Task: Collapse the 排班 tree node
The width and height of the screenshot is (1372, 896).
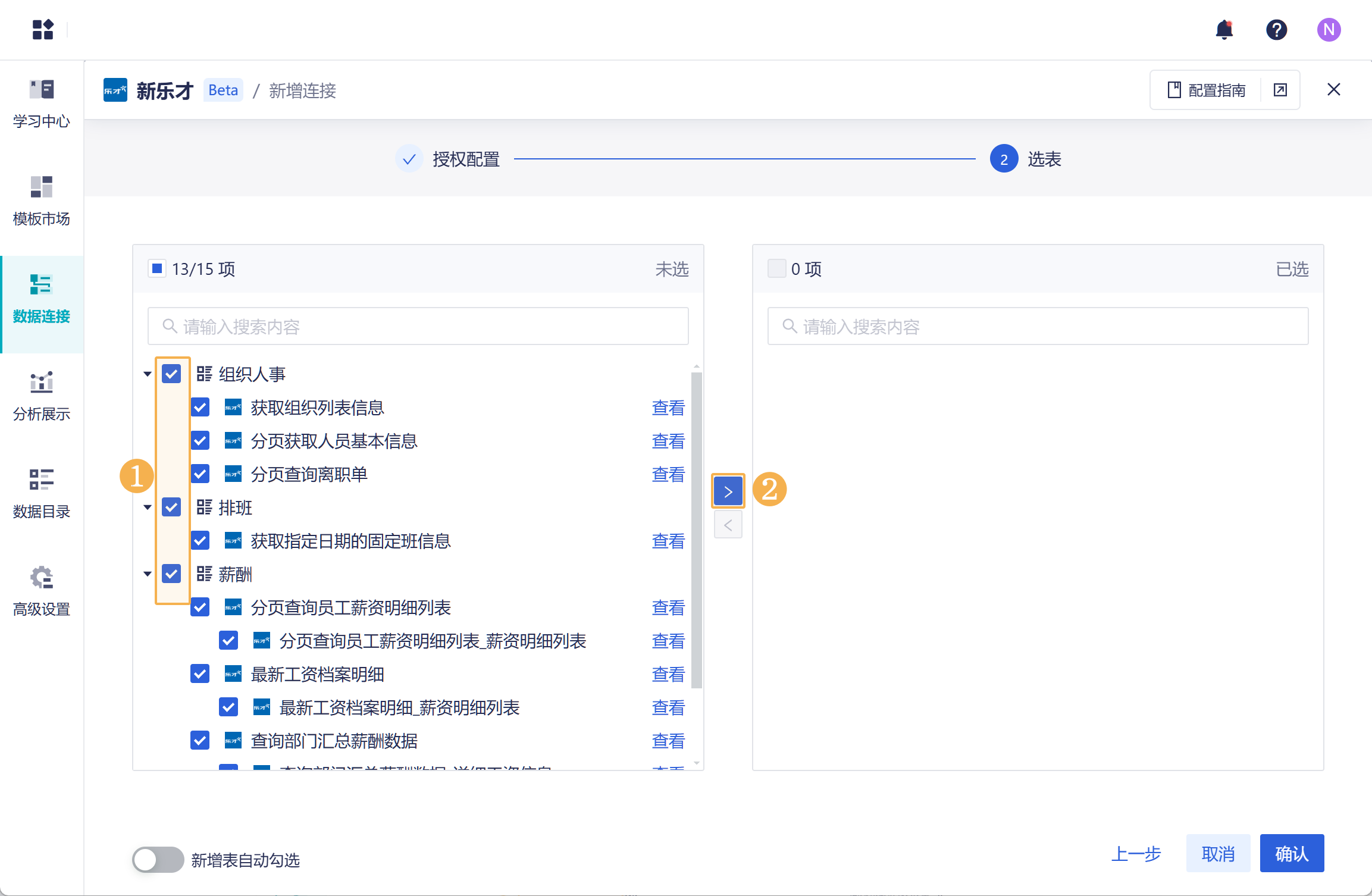Action: point(148,507)
